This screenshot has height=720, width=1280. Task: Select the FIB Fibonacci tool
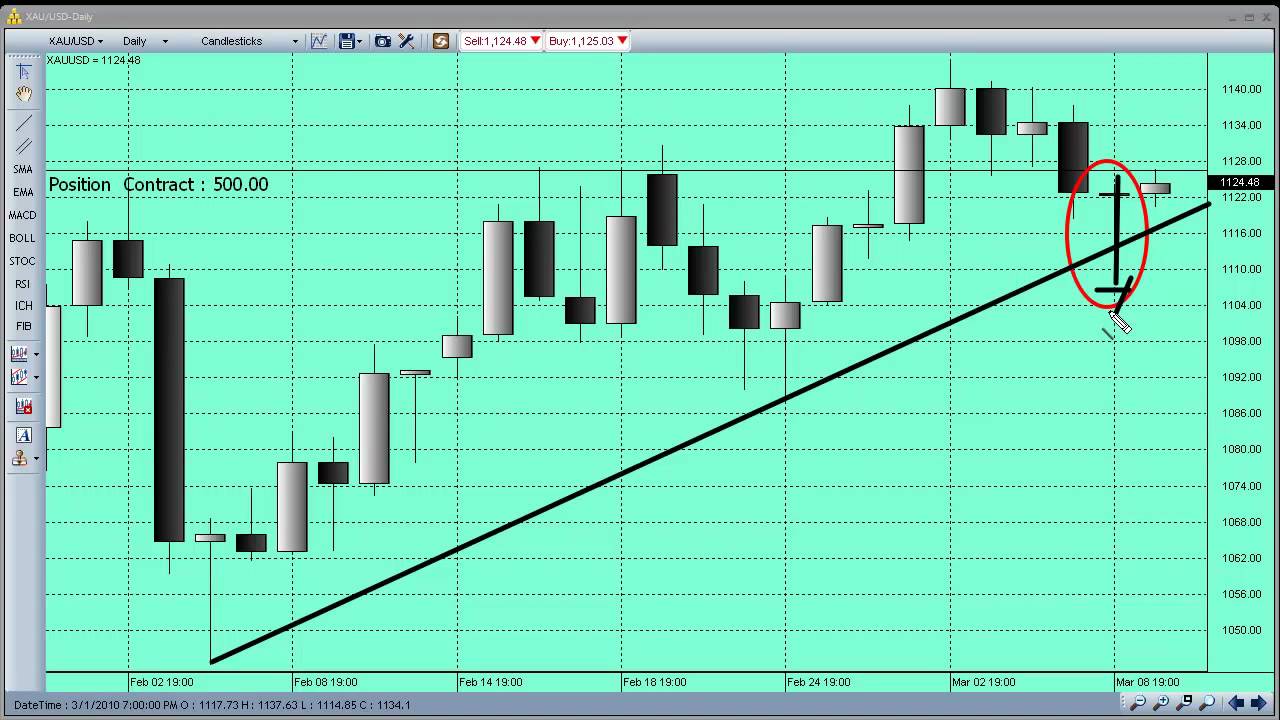click(23, 326)
